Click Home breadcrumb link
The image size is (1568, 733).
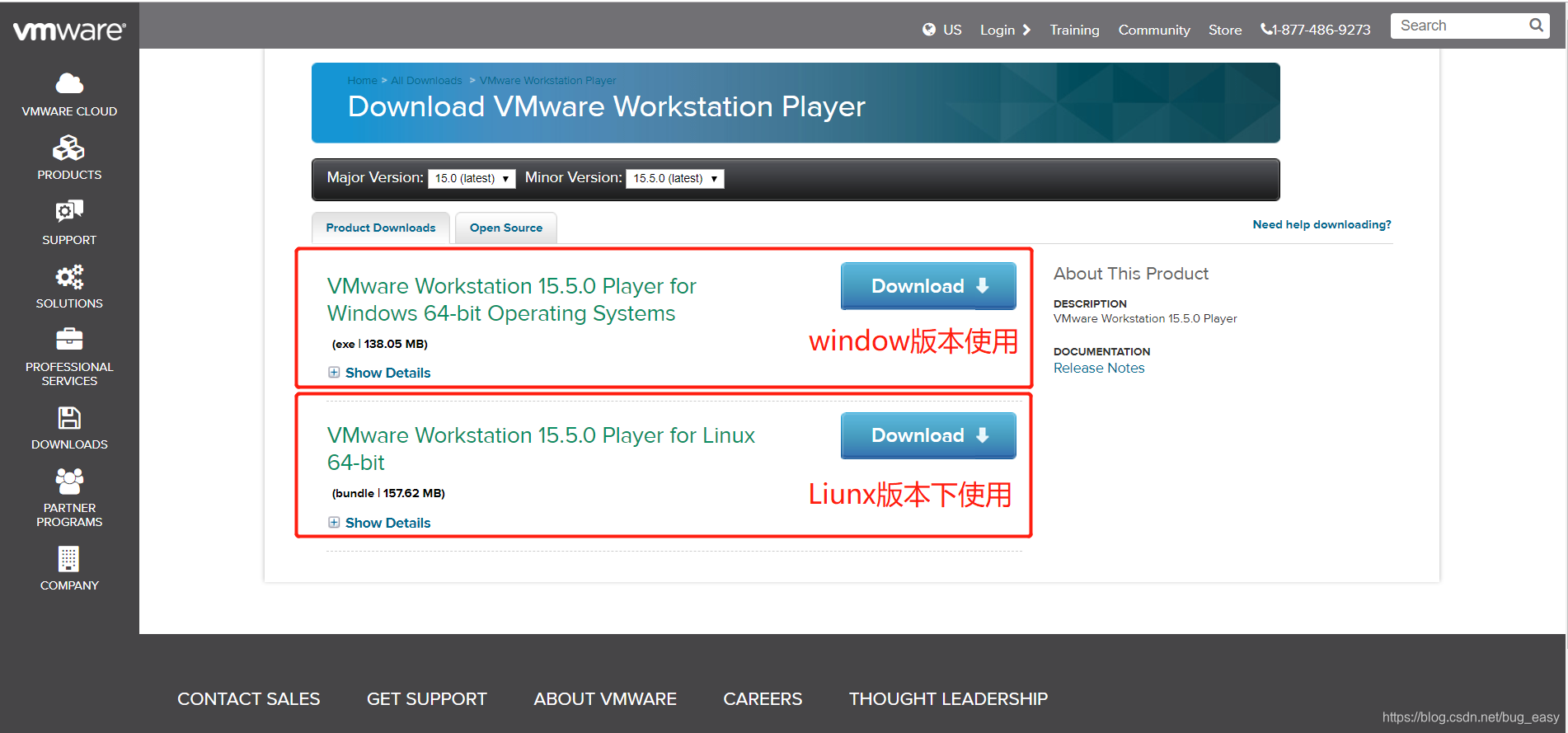coord(362,80)
